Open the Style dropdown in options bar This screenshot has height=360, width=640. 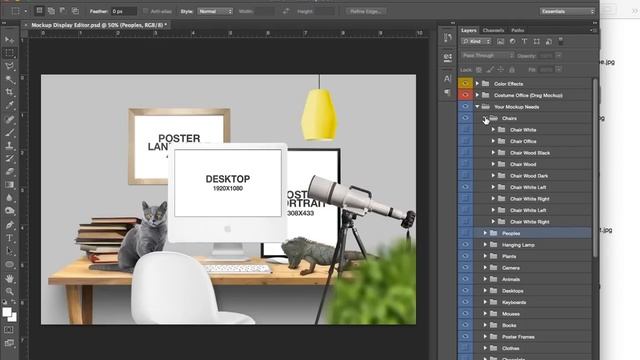point(215,11)
